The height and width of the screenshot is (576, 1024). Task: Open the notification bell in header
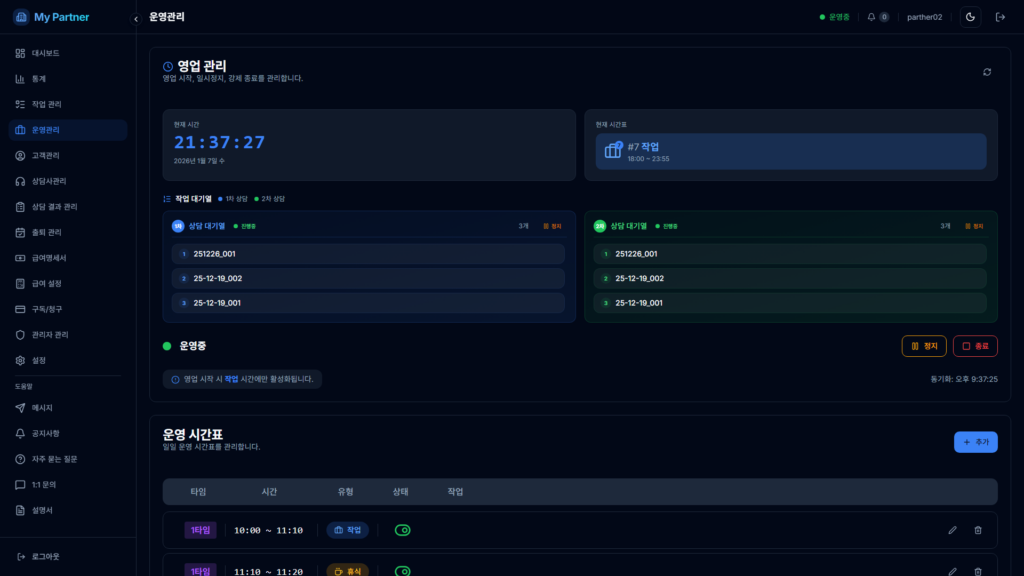pyautogui.click(x=872, y=17)
